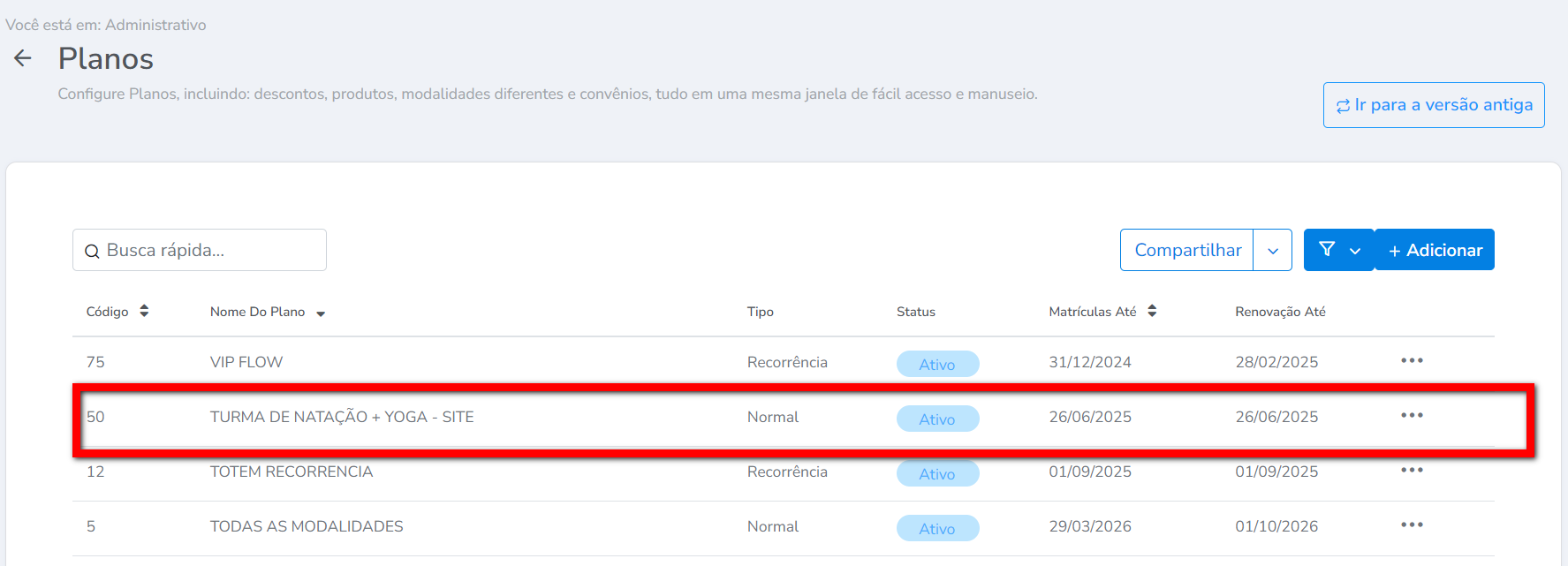The height and width of the screenshot is (566, 1568).
Task: Open options menu for VIP FLOW row
Action: click(1412, 360)
